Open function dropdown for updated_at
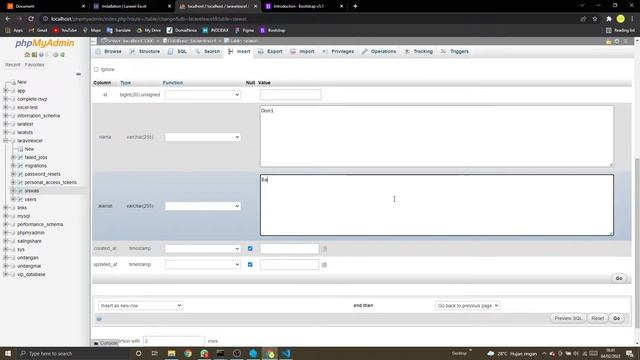Image resolution: width=640 pixels, height=360 pixels. (x=202, y=264)
